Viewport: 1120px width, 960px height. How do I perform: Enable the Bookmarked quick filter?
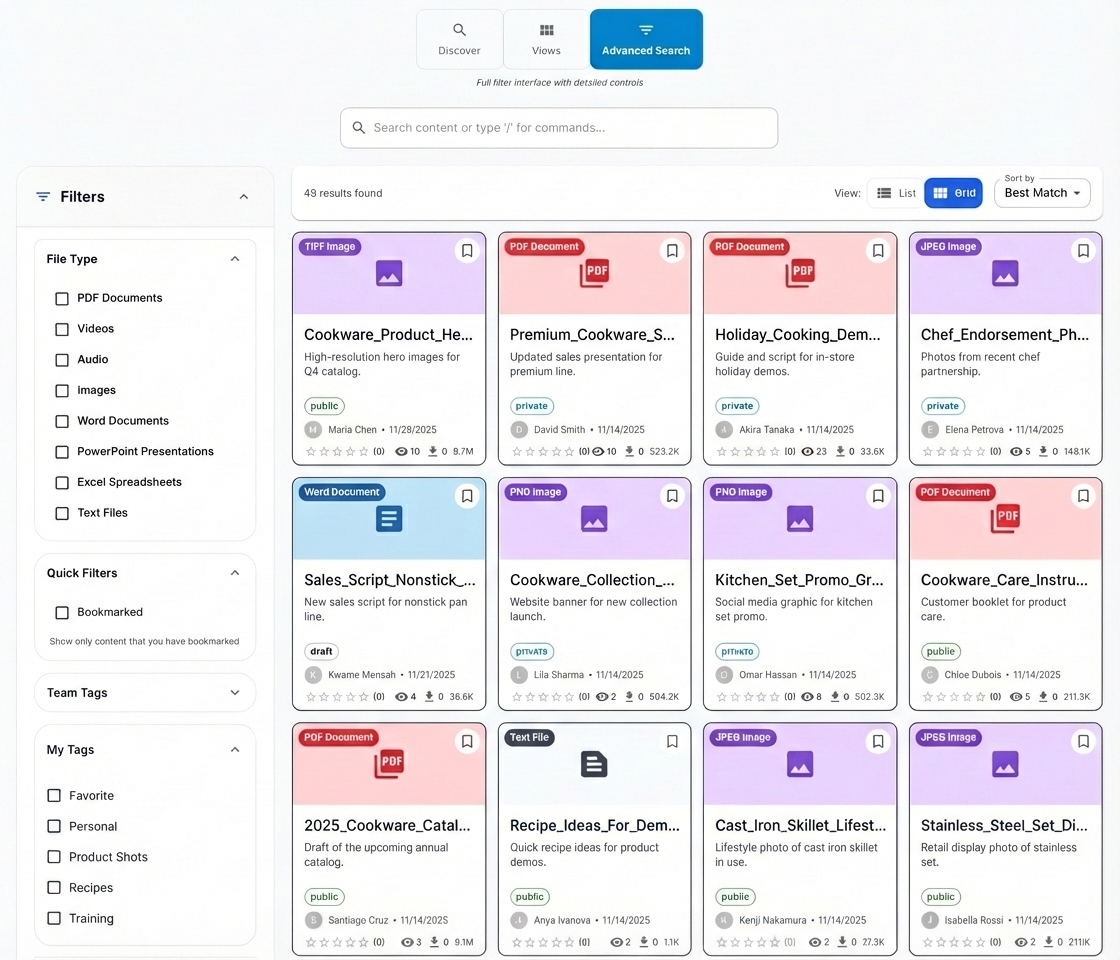click(61, 612)
